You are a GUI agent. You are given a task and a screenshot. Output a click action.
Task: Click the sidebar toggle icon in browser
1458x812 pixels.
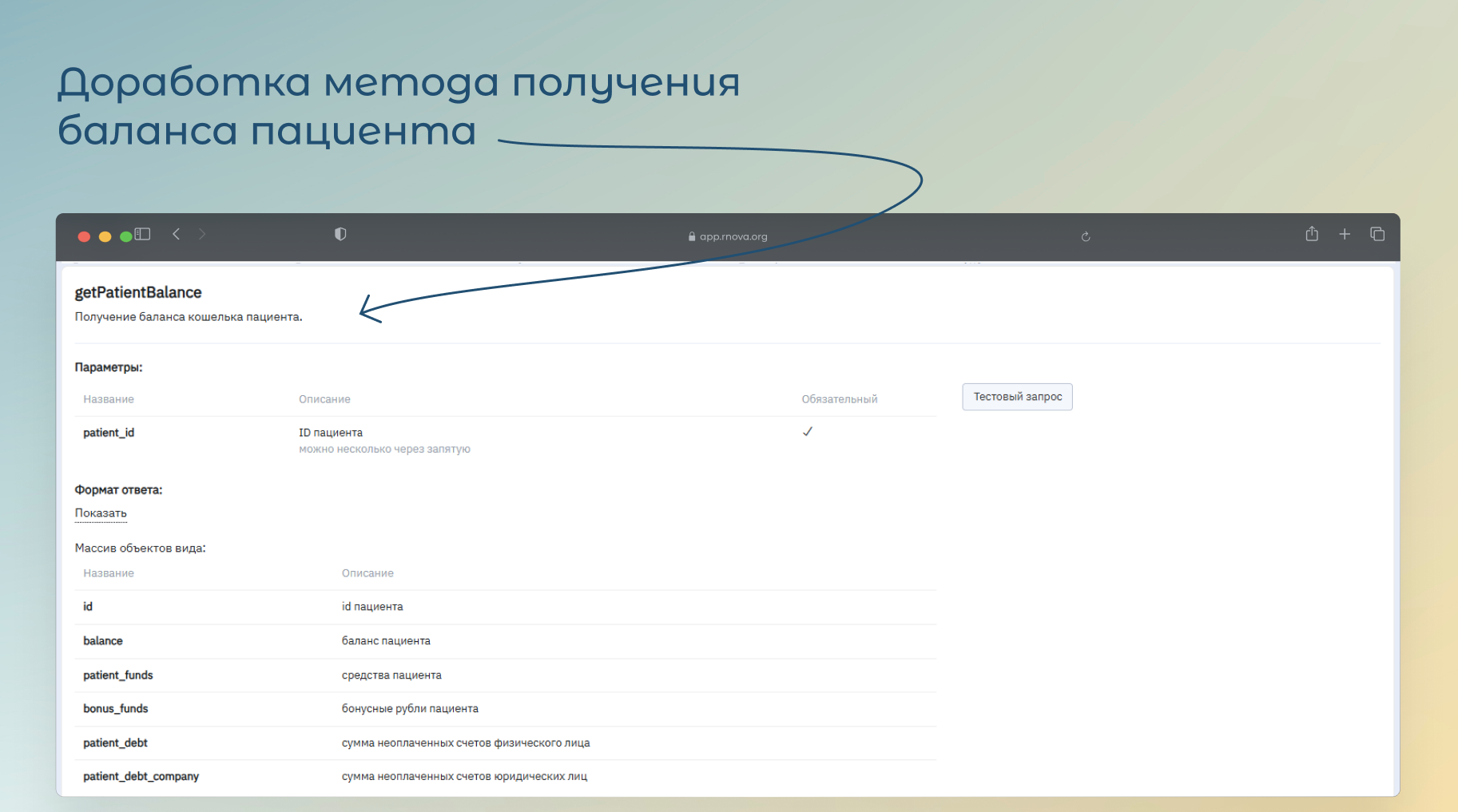[143, 234]
